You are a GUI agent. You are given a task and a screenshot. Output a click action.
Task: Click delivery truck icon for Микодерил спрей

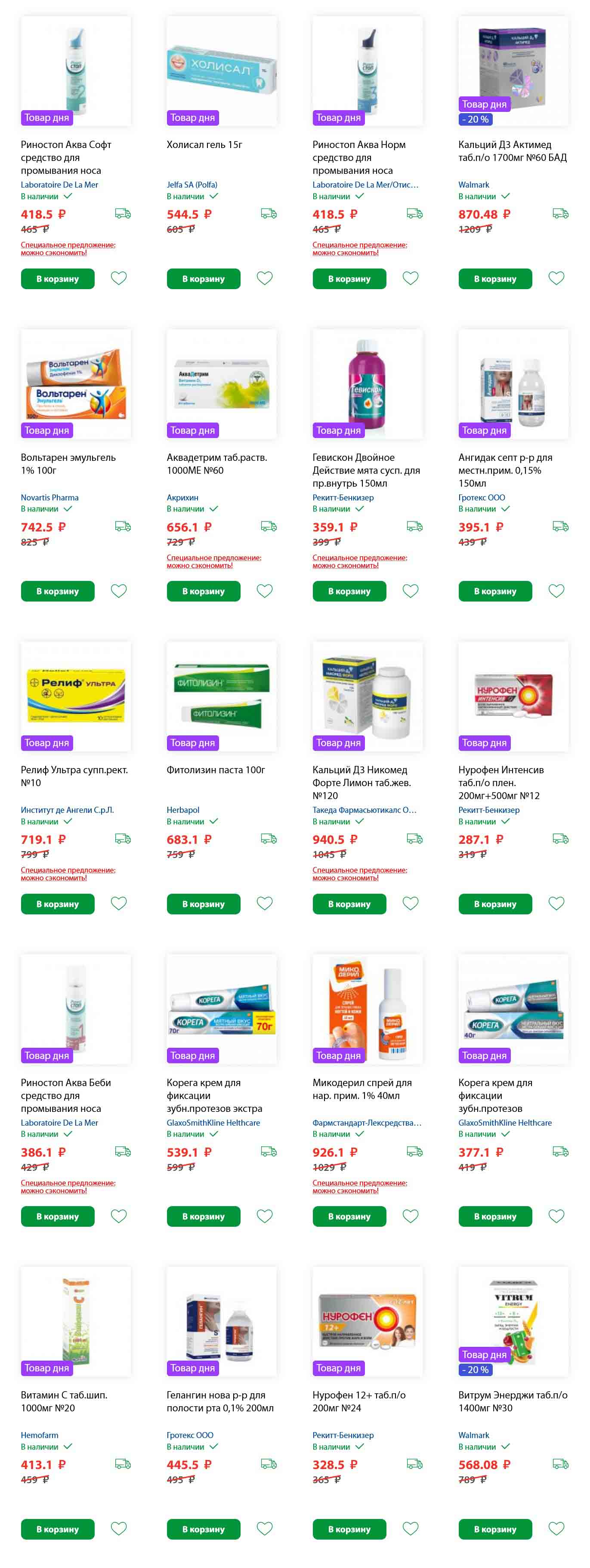click(415, 1151)
